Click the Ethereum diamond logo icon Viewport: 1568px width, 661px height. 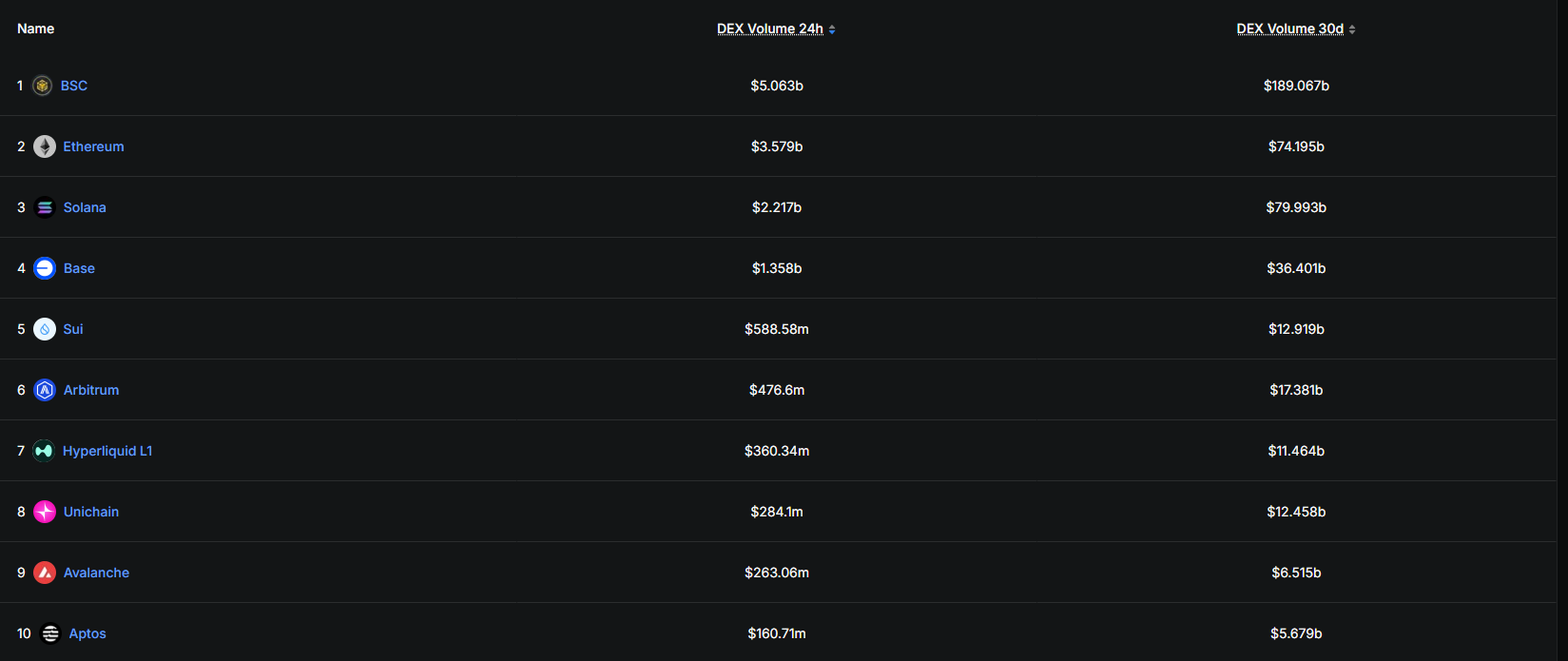45,146
